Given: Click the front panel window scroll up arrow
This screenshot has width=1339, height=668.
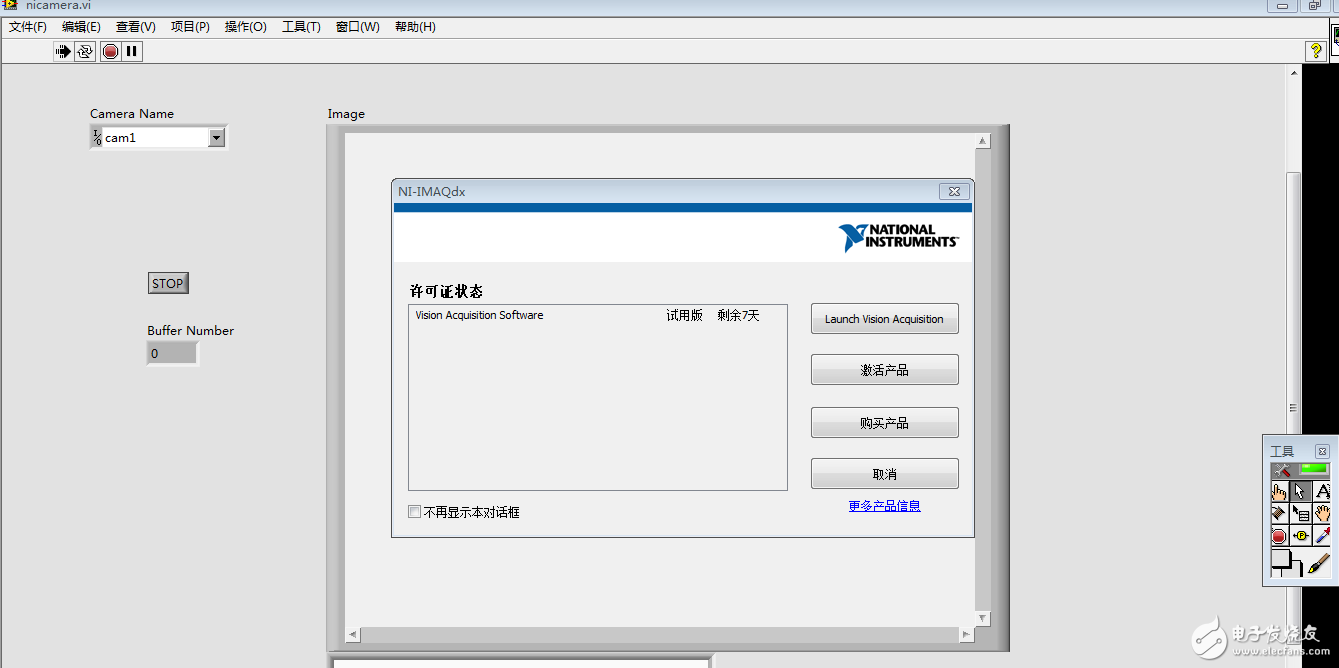Looking at the screenshot, I should [1293, 75].
